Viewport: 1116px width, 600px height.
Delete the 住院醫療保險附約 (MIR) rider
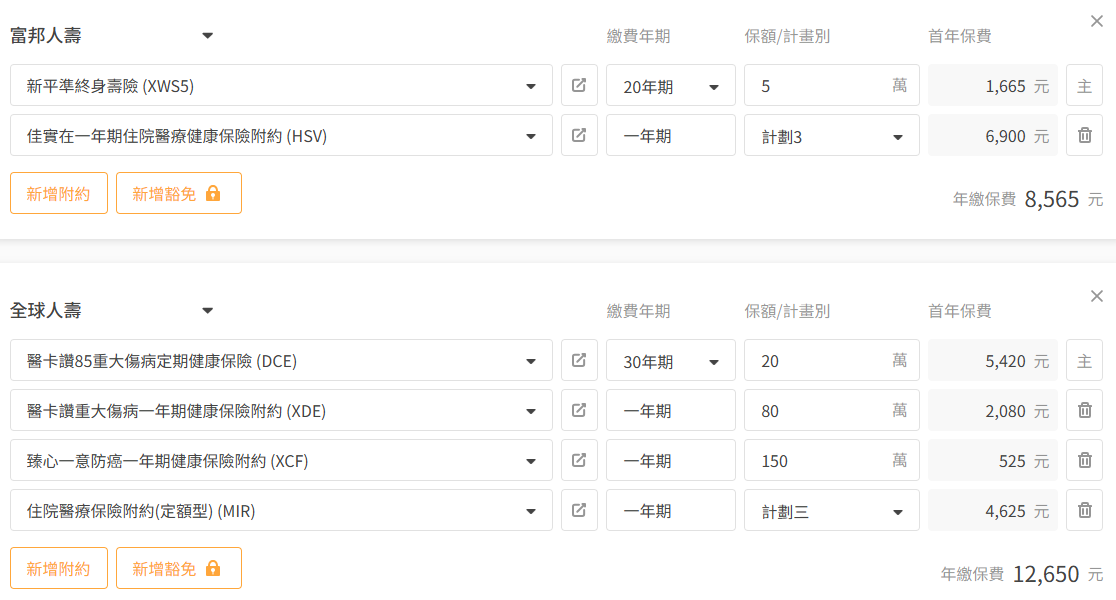(x=1084, y=511)
